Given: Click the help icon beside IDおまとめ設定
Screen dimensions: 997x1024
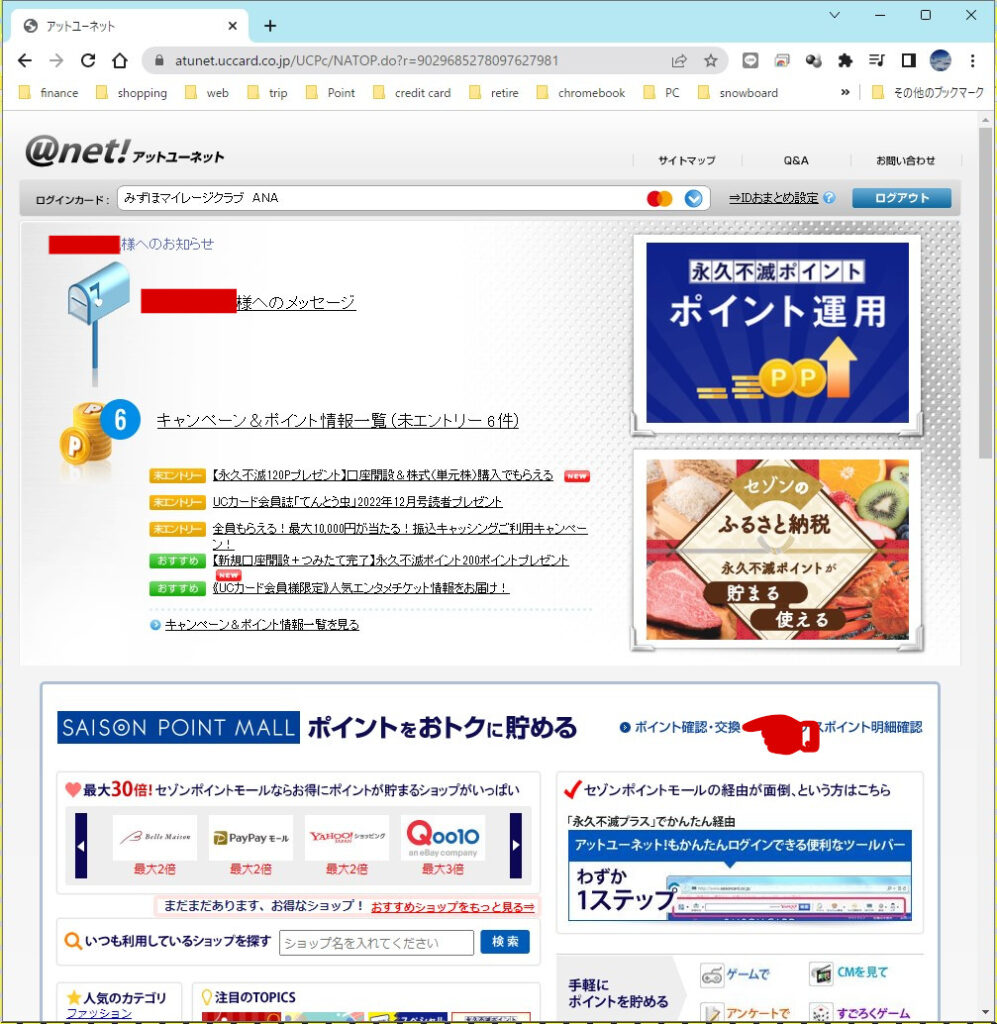Looking at the screenshot, I should 829,197.
